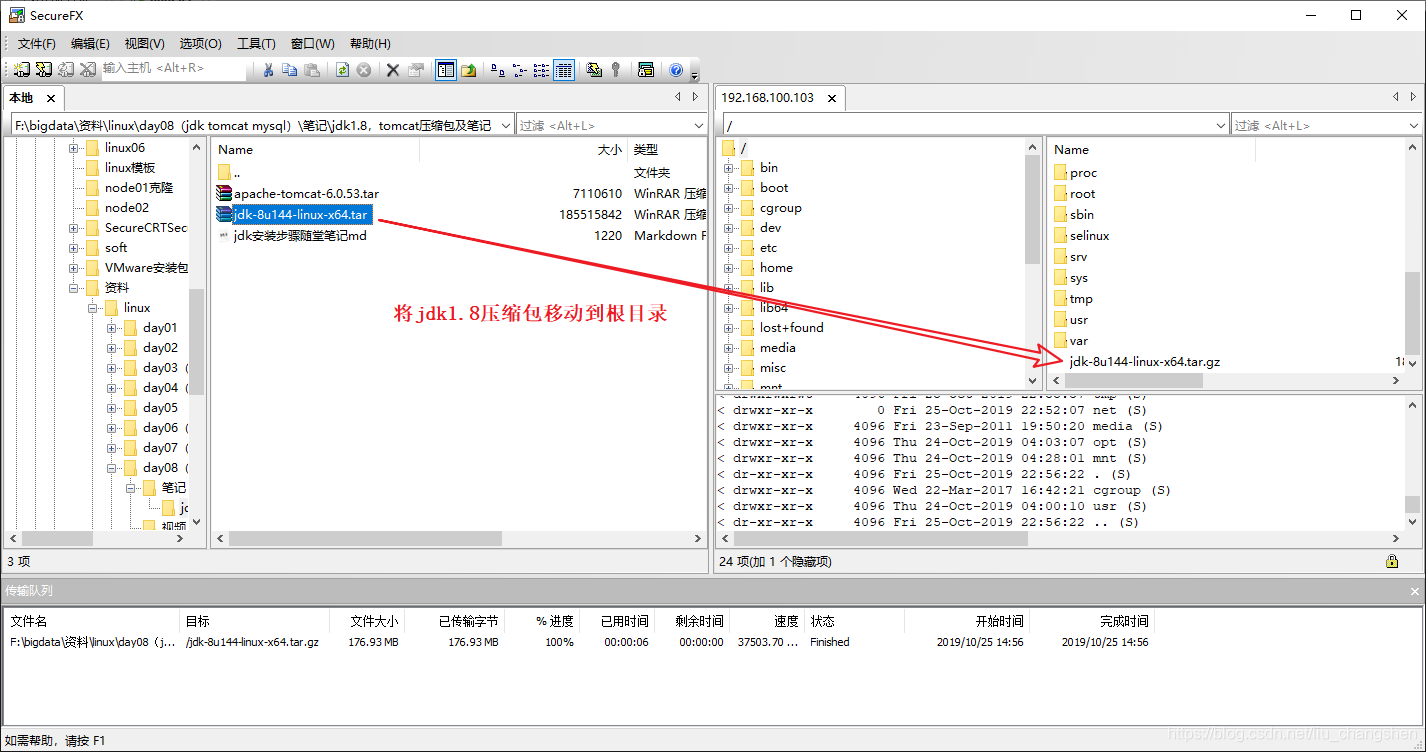Expand the linux06 folder in local tree
1426x752 pixels.
[74, 148]
